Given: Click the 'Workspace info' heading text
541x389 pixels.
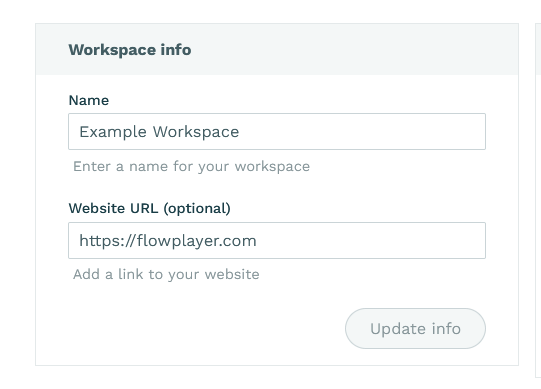Looking at the screenshot, I should coord(130,50).
